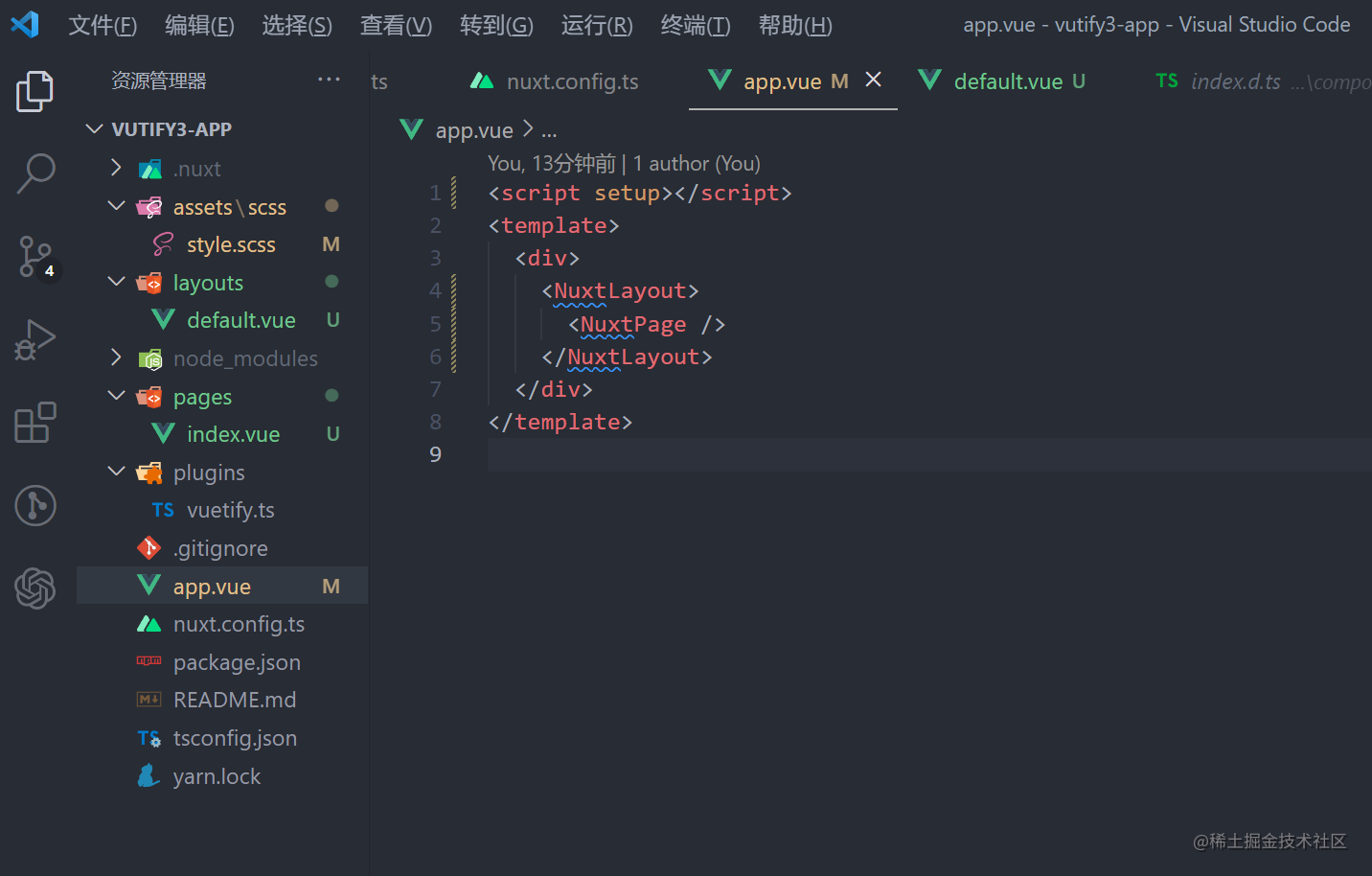Open the 查看(V) menu

[396, 25]
